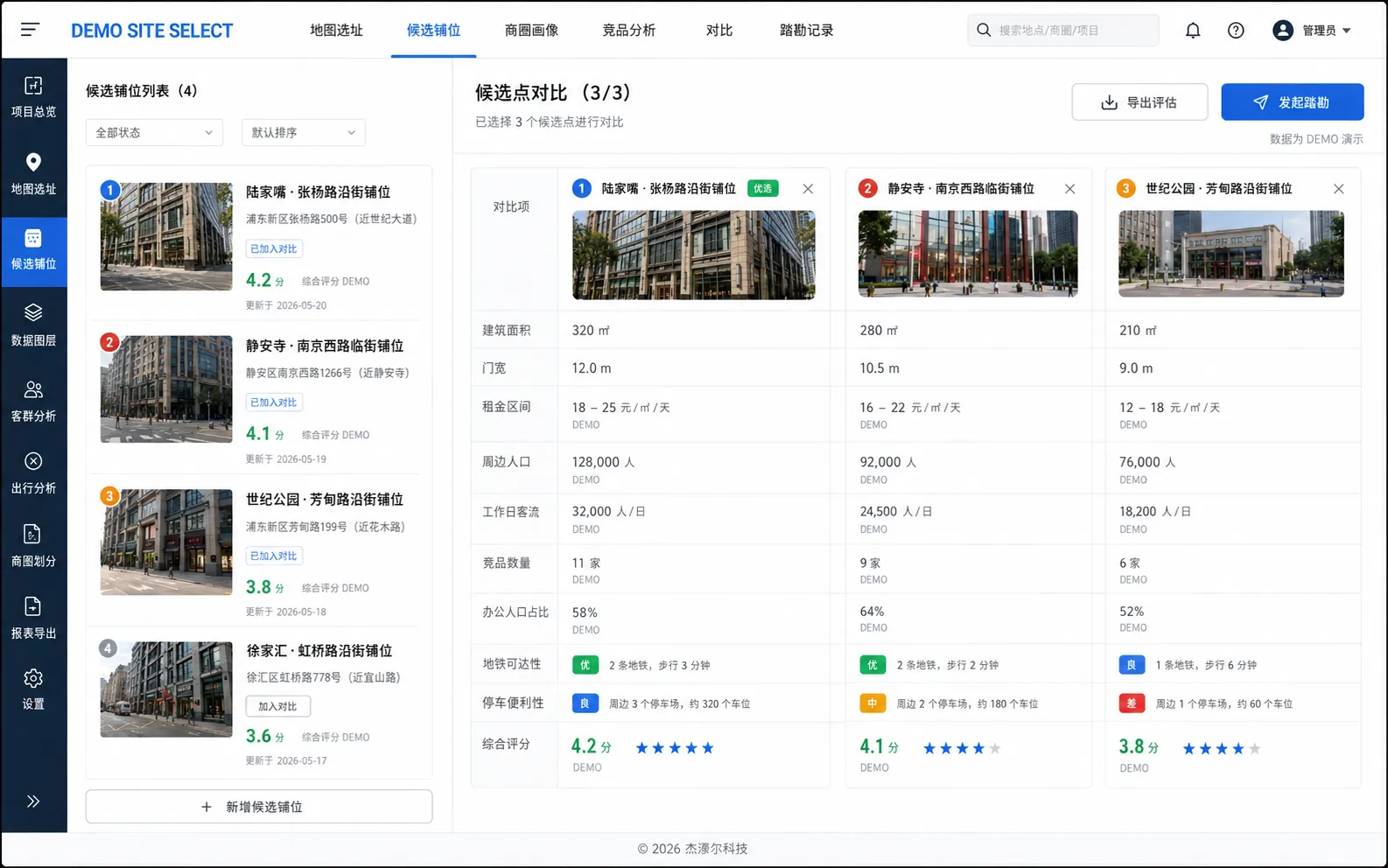The width and height of the screenshot is (1388, 868).
Task: Open the 默认排序 sort dropdown
Action: point(303,132)
